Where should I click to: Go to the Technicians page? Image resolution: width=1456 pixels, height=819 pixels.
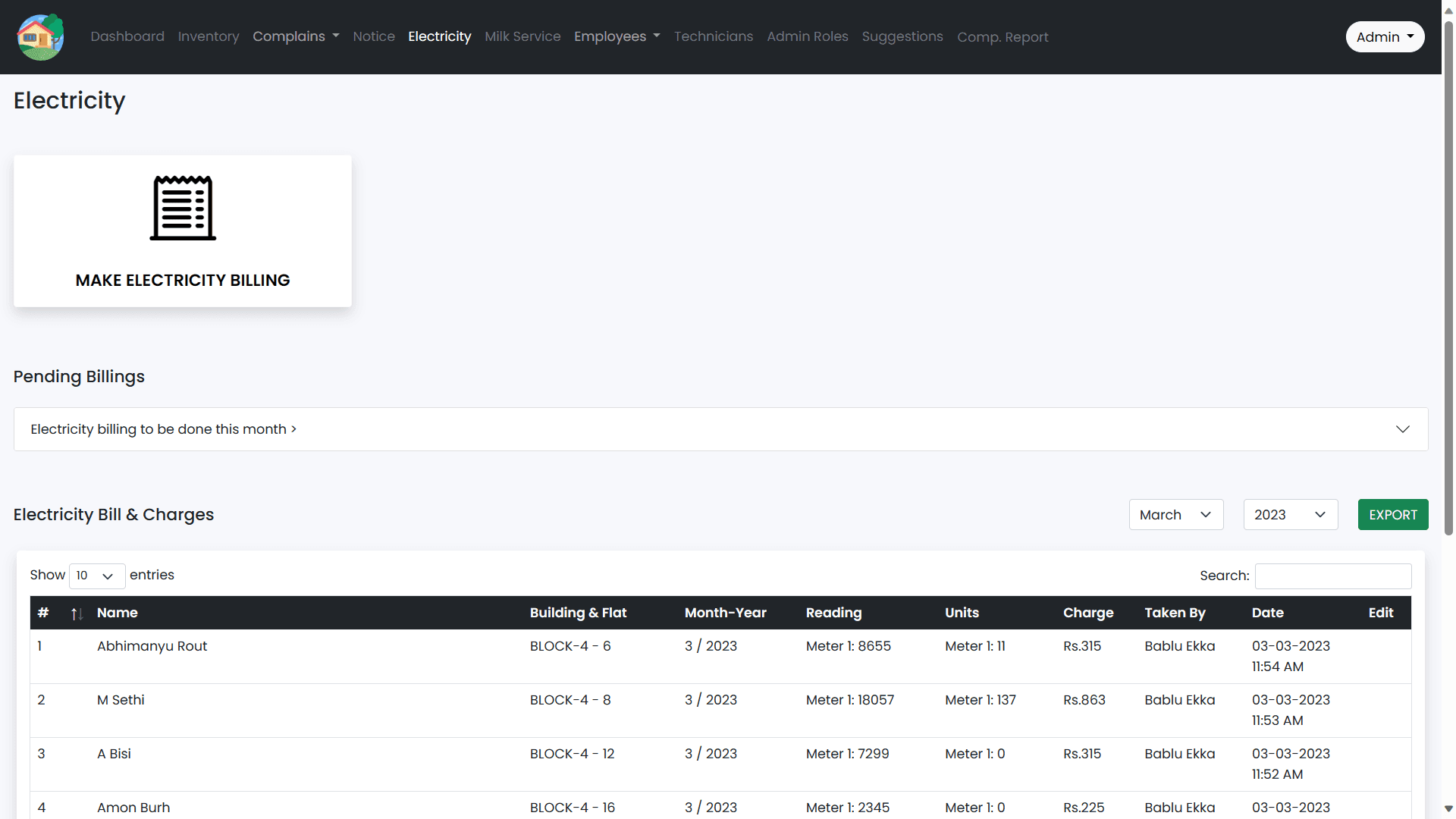(x=713, y=36)
